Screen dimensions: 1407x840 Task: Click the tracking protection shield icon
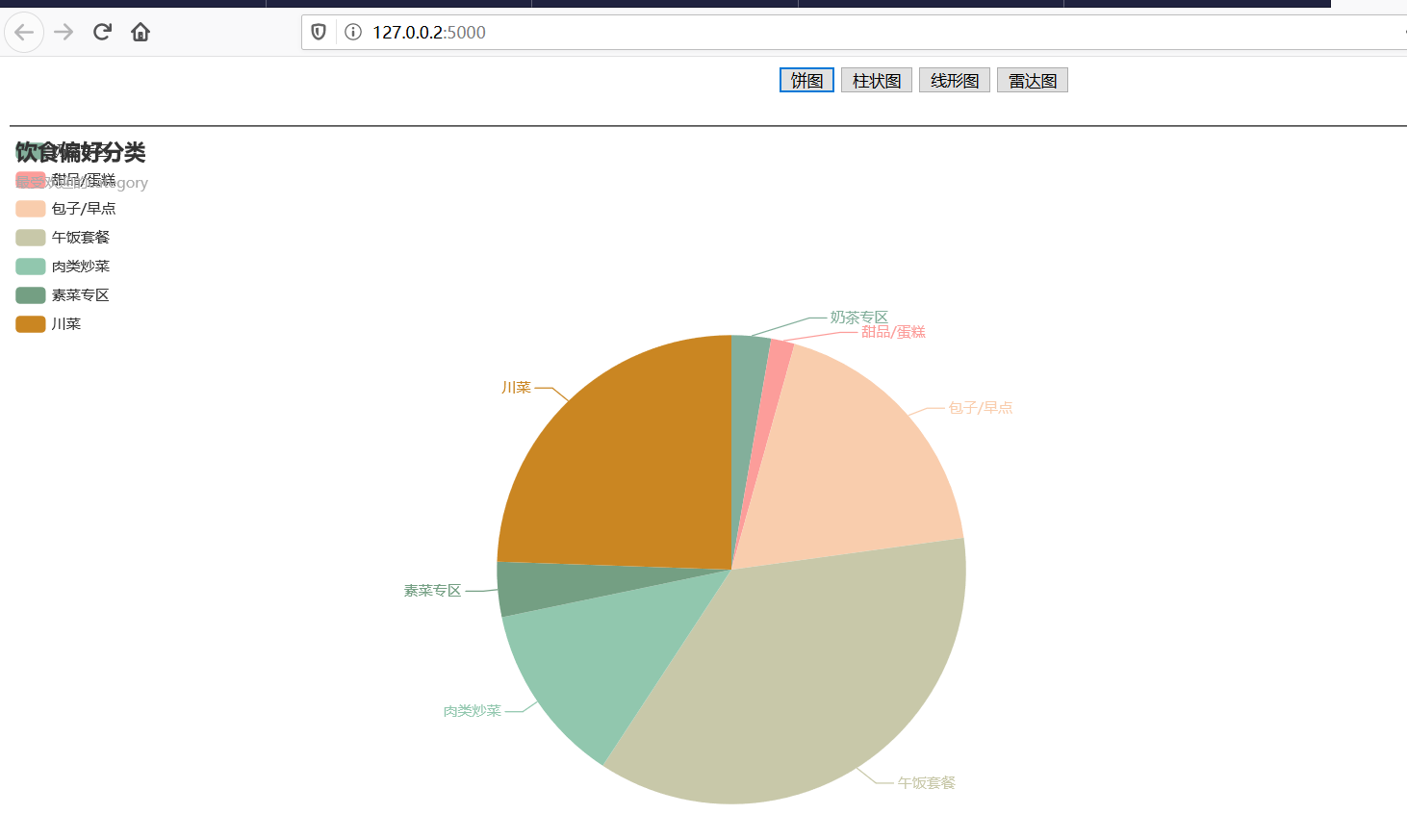318,32
